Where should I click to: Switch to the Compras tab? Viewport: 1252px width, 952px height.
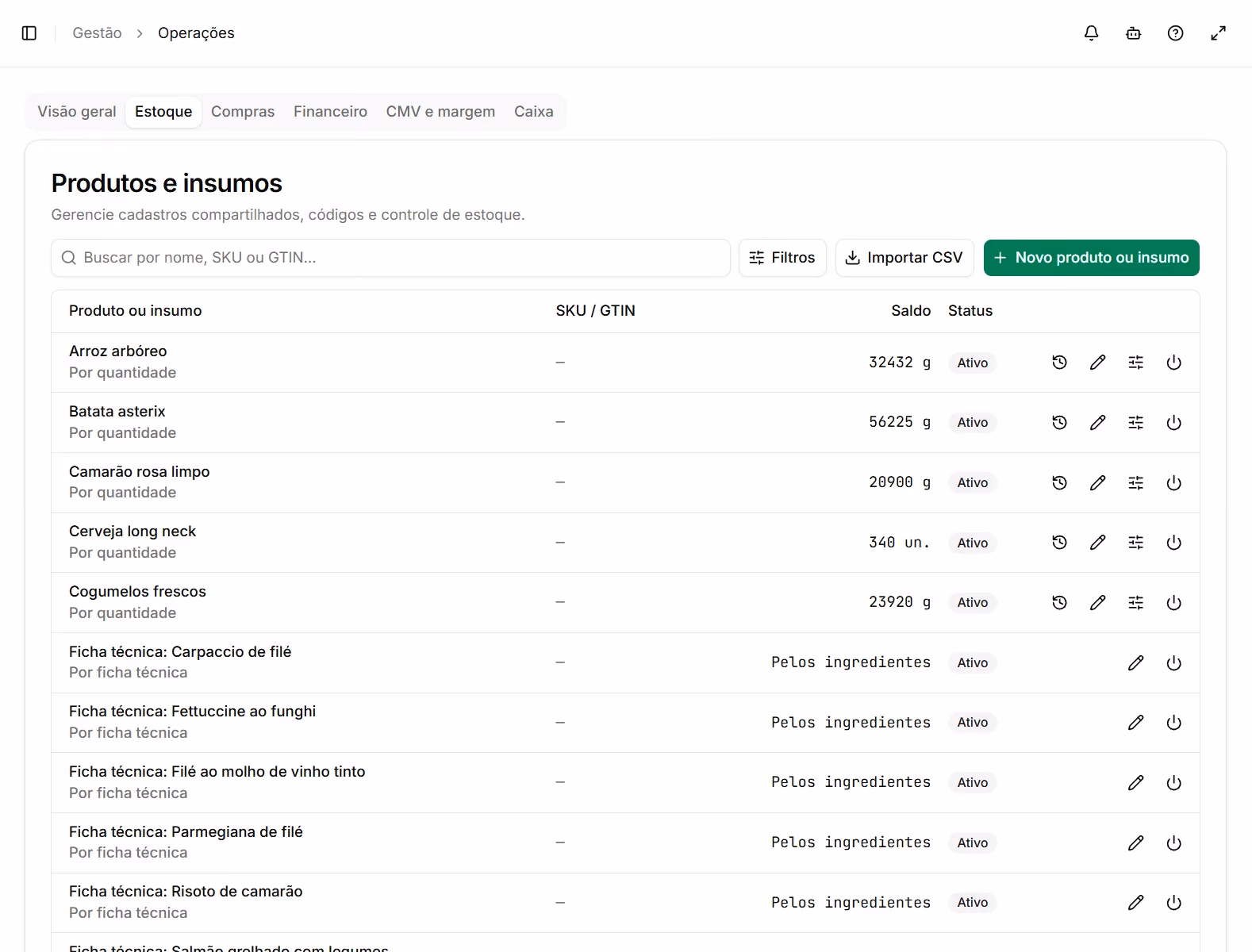243,112
